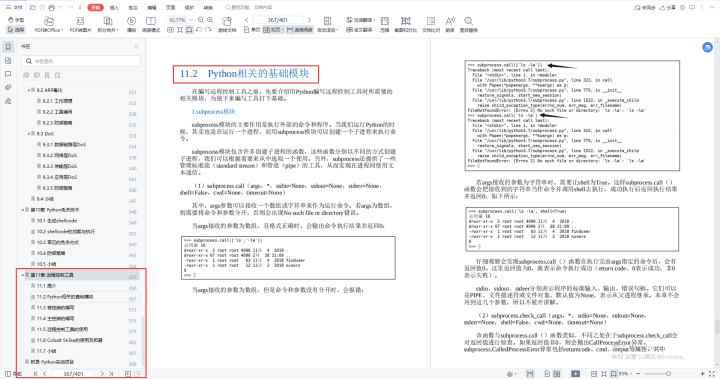The image size is (720, 379).
Task: Open the bookmark panel icon in left sidebar
Action: pyautogui.click(x=8, y=47)
